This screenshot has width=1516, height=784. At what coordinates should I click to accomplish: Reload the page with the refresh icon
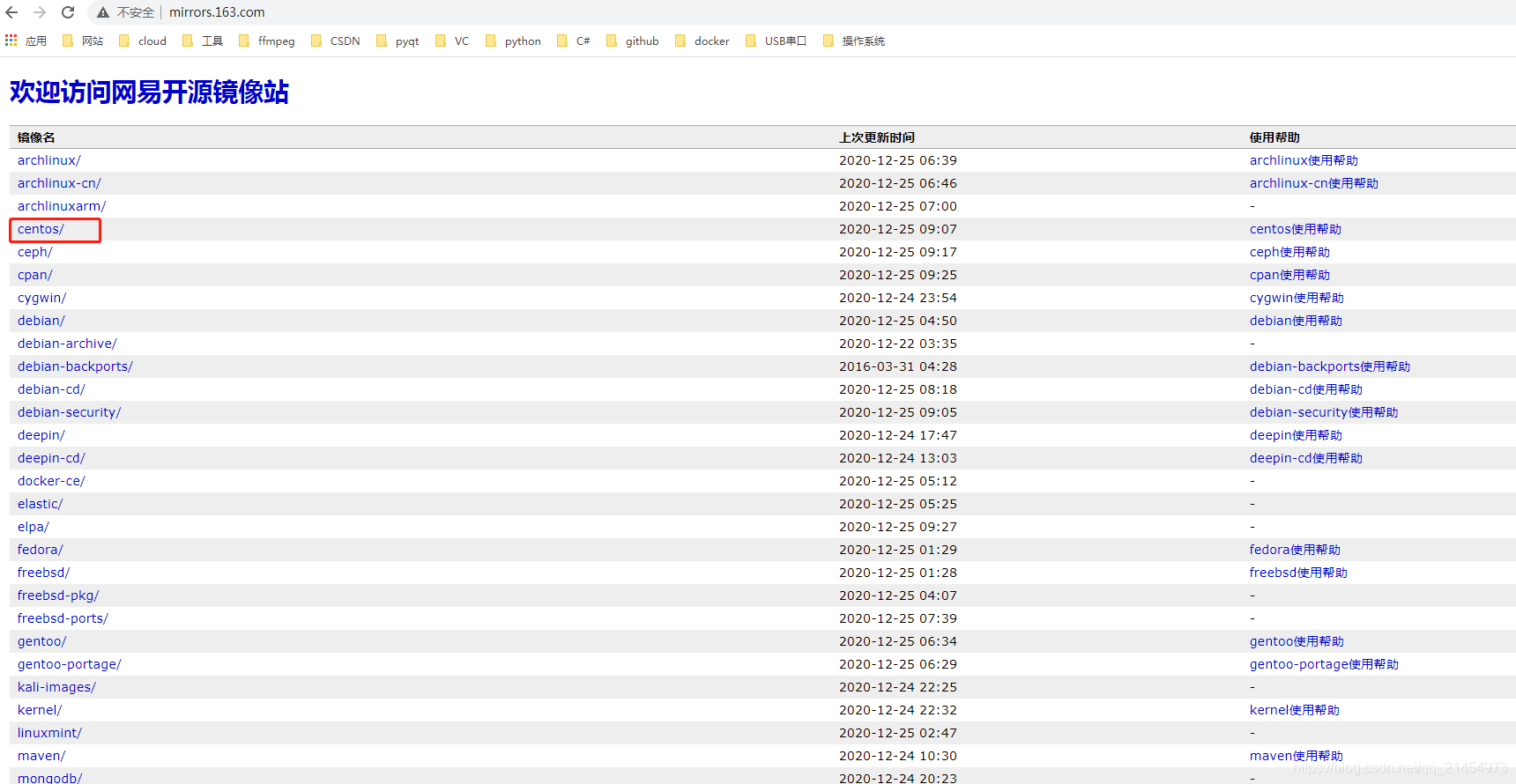[x=68, y=12]
